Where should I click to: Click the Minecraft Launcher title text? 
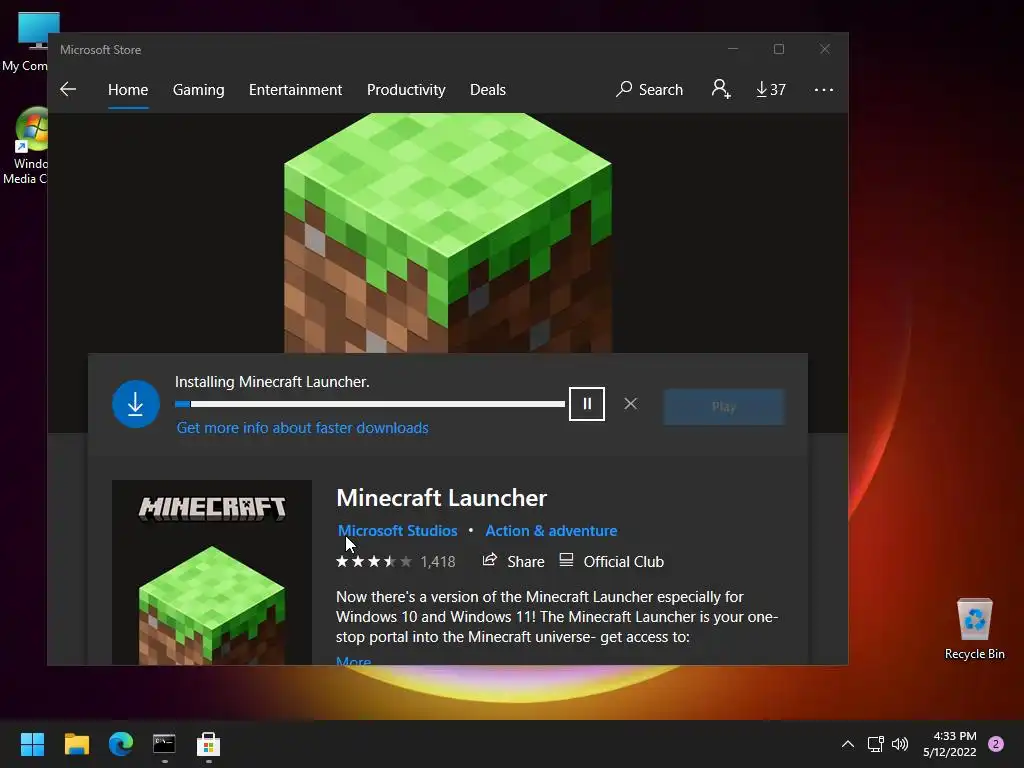click(x=441, y=498)
